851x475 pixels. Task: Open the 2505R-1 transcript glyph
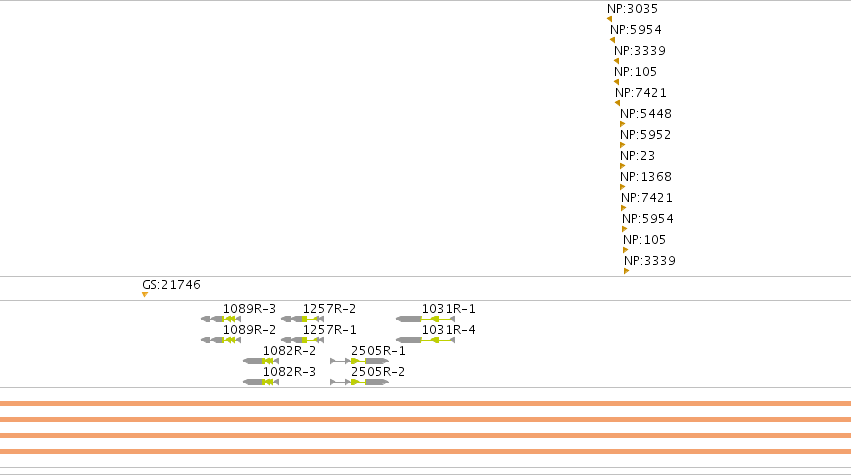(359, 361)
